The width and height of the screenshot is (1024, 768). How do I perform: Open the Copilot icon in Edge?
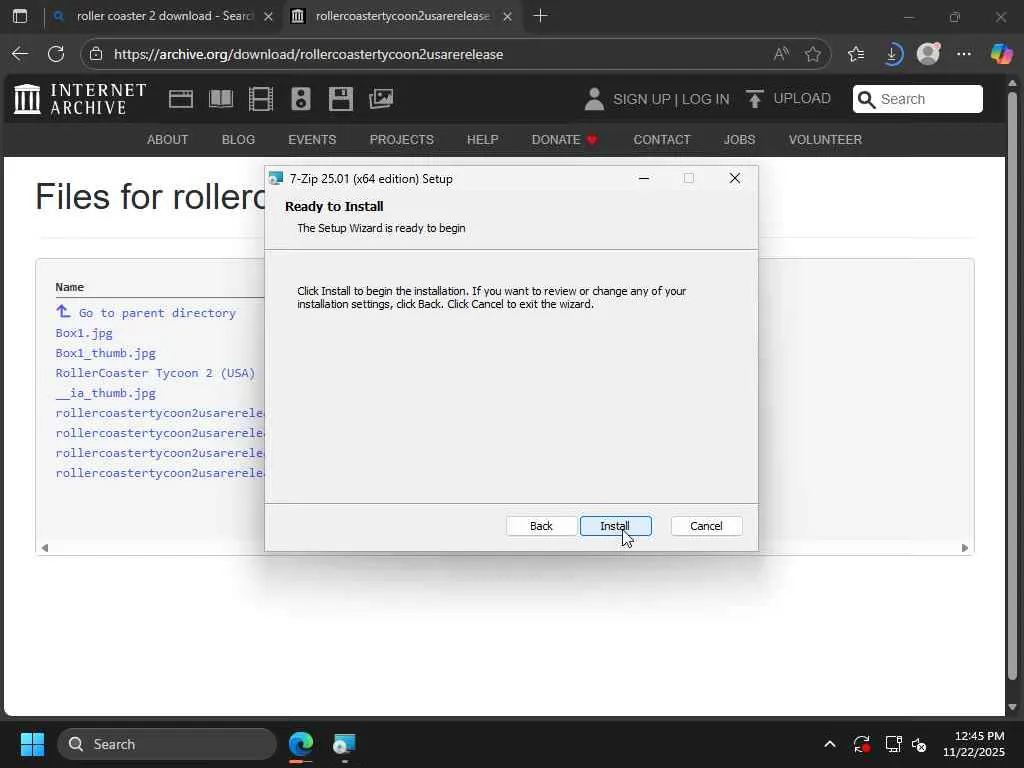point(1001,54)
